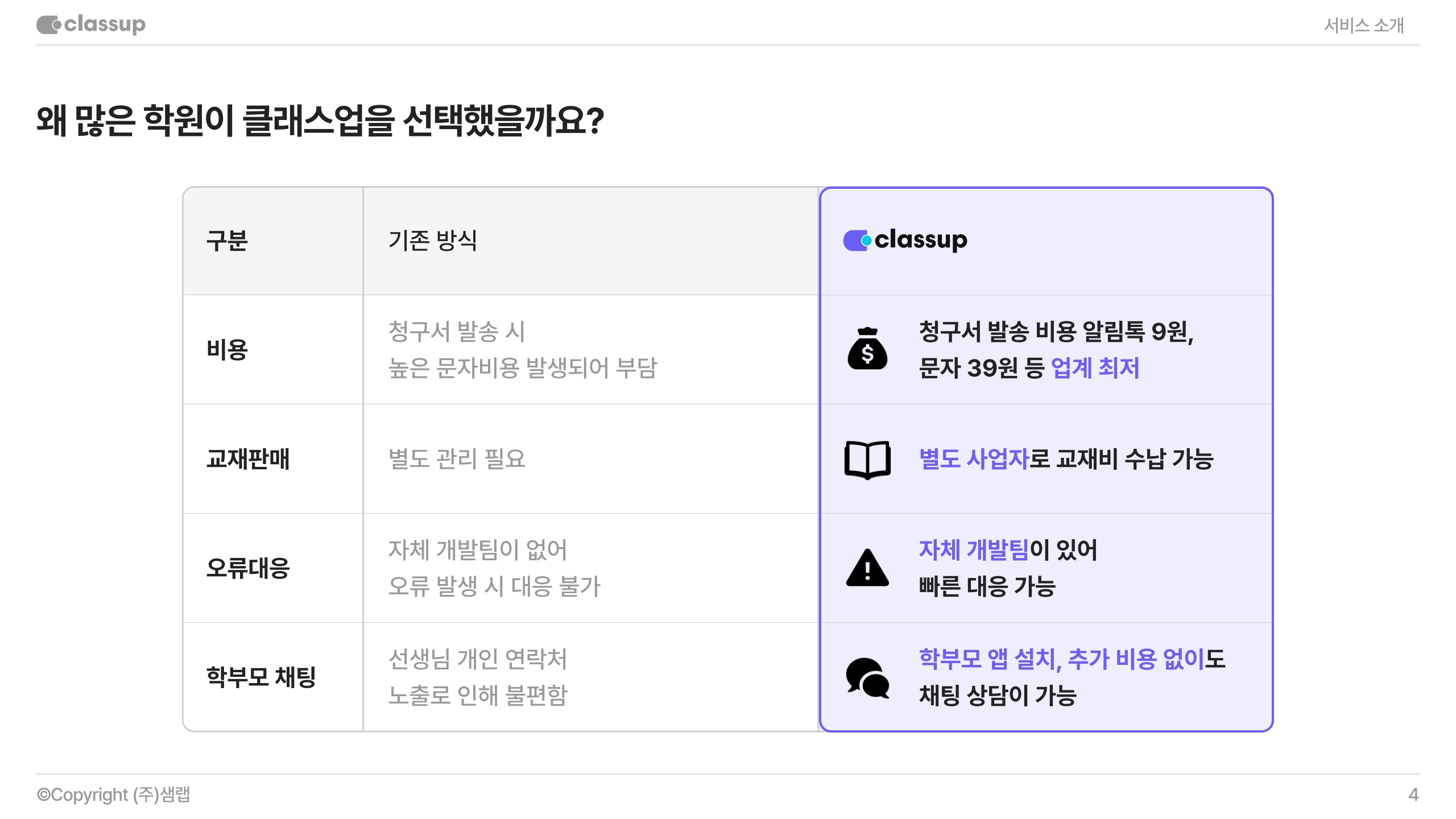The height and width of the screenshot is (819, 1456).
Task: Click the open book icon
Action: pyautogui.click(x=867, y=459)
